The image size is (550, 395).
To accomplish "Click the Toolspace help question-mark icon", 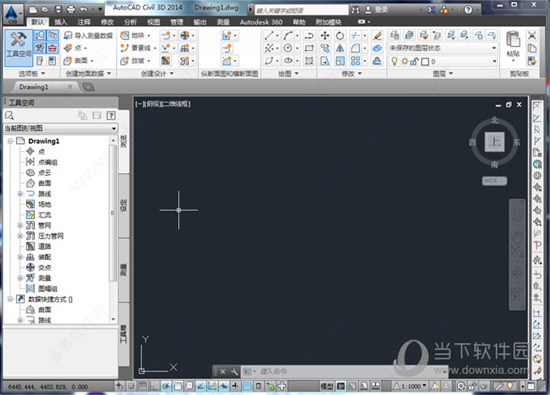I will click(111, 115).
